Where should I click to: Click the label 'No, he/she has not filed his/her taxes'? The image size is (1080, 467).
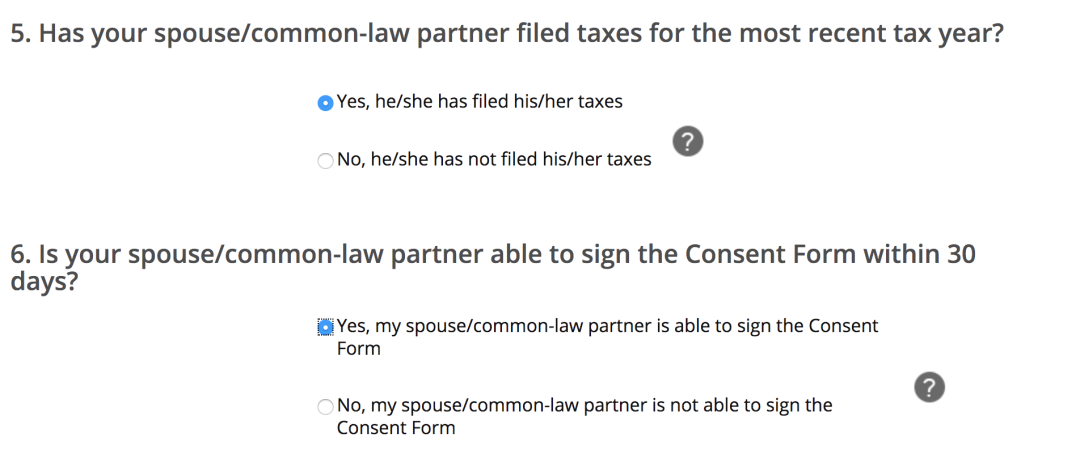pyautogui.click(x=494, y=160)
